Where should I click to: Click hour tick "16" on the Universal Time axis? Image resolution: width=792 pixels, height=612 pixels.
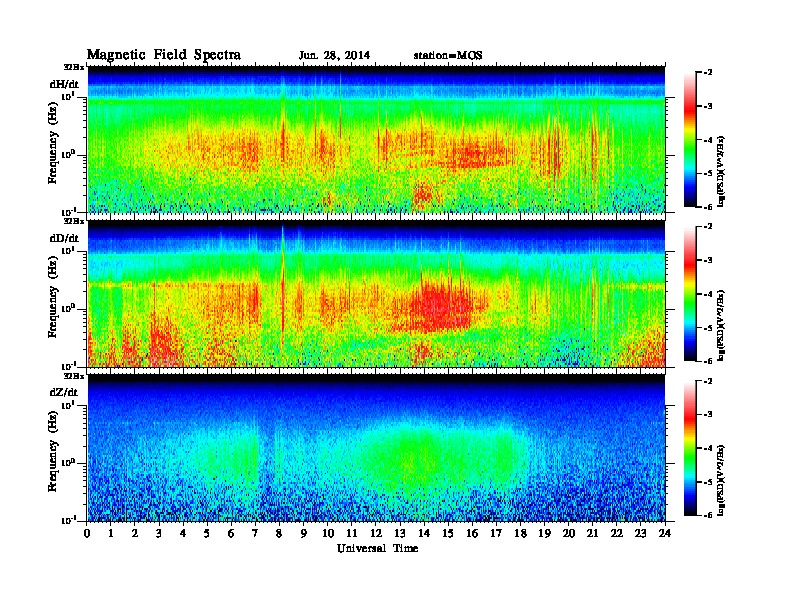472,534
